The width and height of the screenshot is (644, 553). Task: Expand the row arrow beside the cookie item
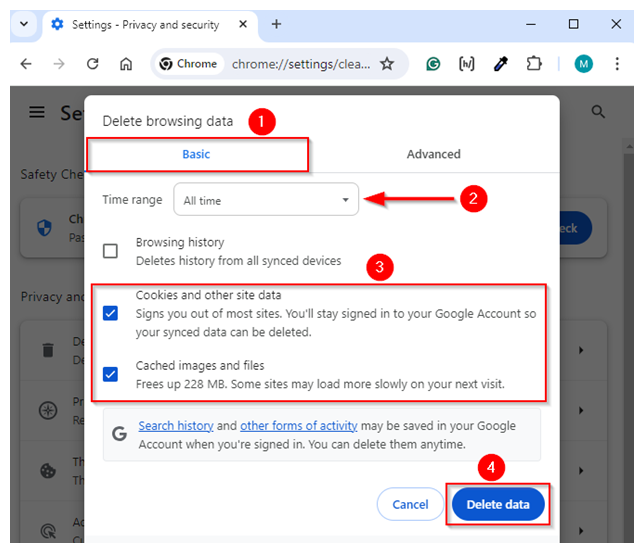coord(581,470)
